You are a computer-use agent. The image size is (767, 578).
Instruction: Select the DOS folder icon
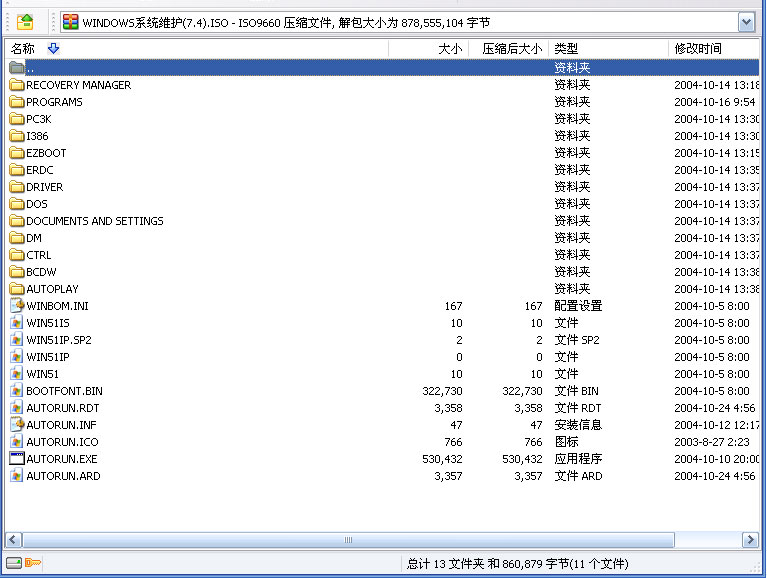point(17,204)
